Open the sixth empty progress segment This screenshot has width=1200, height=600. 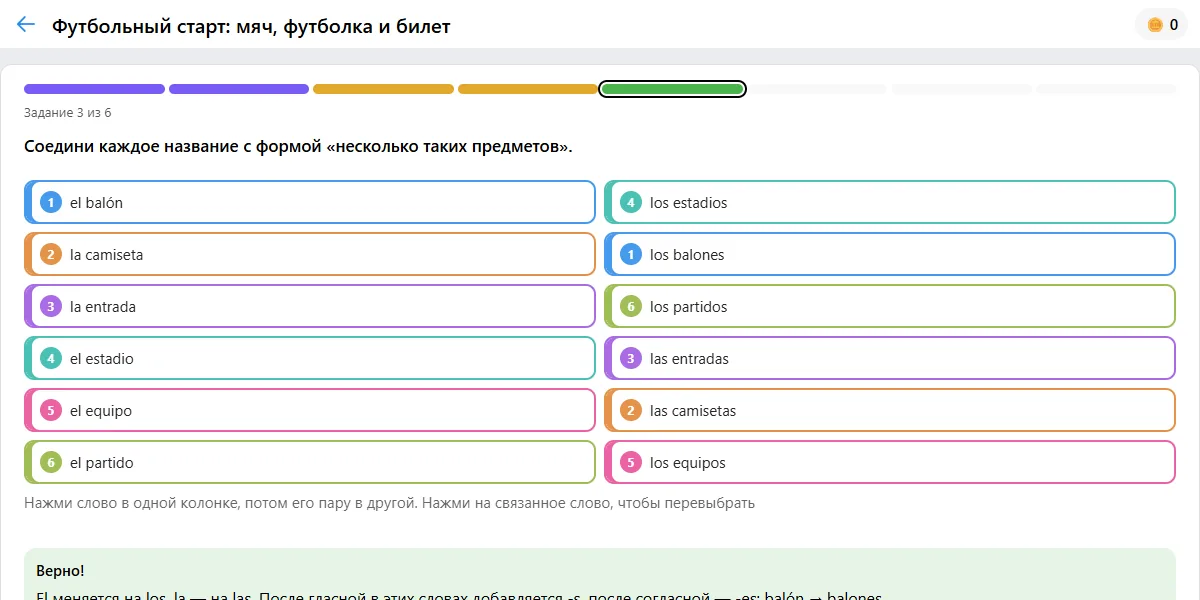817,89
